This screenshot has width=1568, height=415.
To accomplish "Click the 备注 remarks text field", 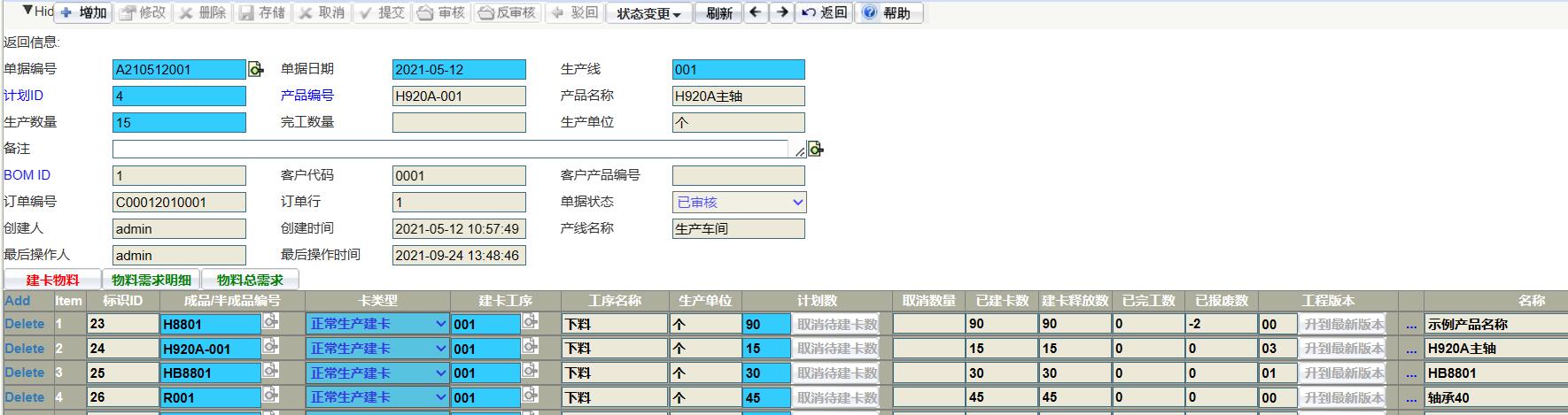I will point(450,149).
